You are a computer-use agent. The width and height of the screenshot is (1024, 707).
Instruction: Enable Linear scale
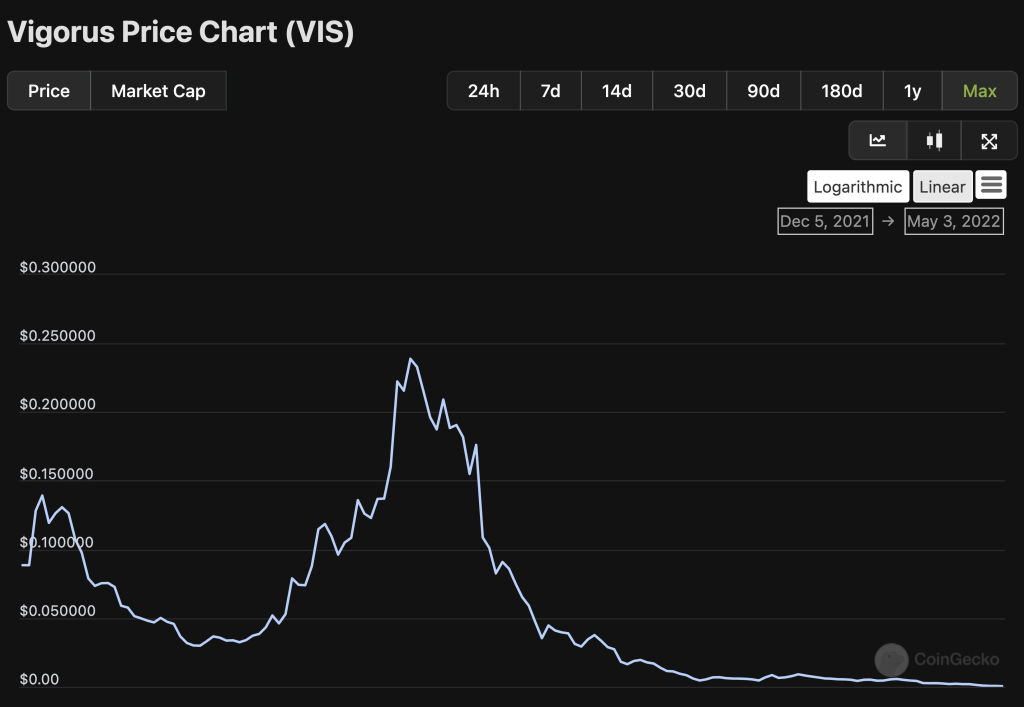click(942, 187)
